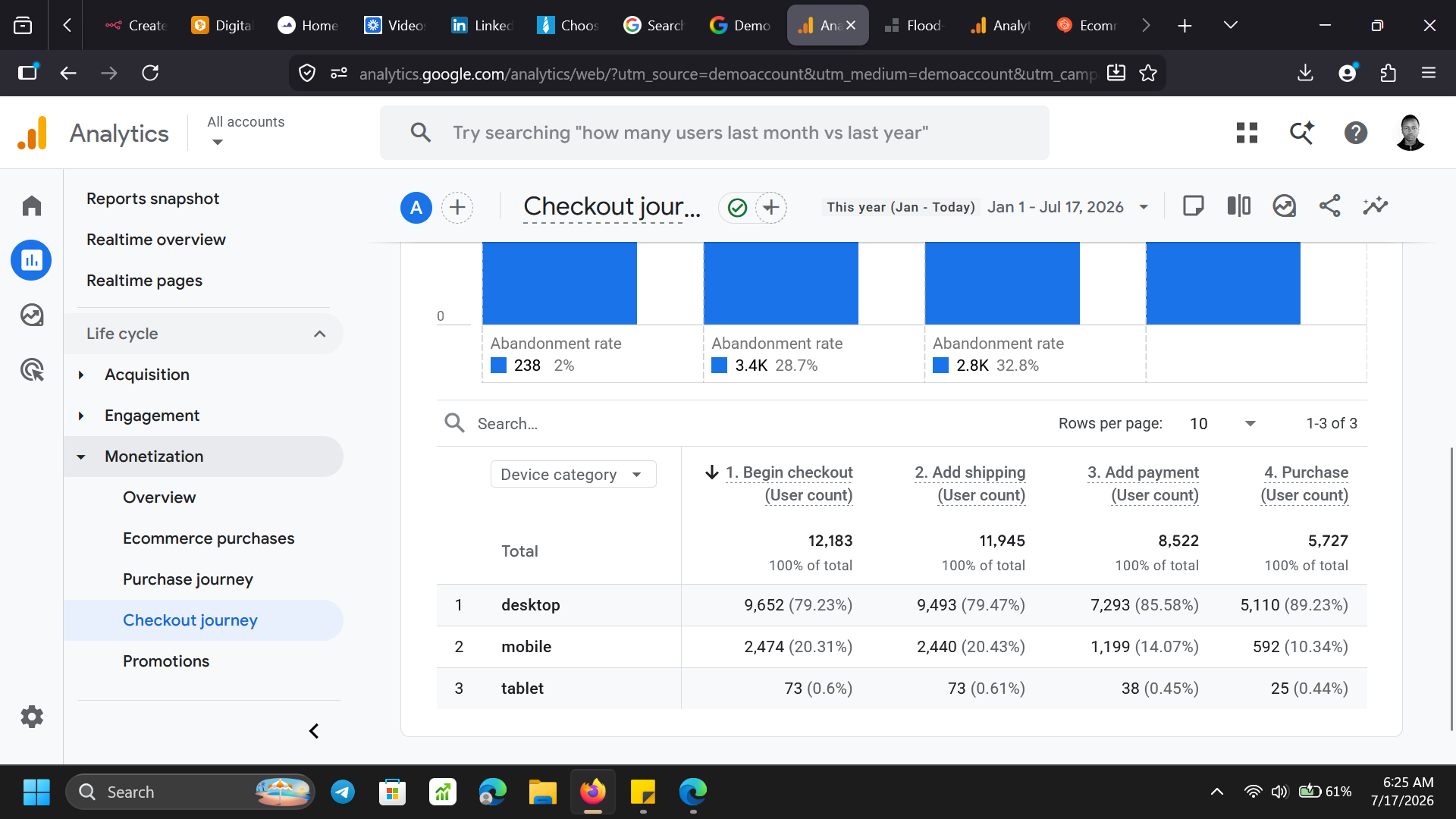Reload the page with browser refresh icon
The image size is (1456, 819).
[x=150, y=73]
